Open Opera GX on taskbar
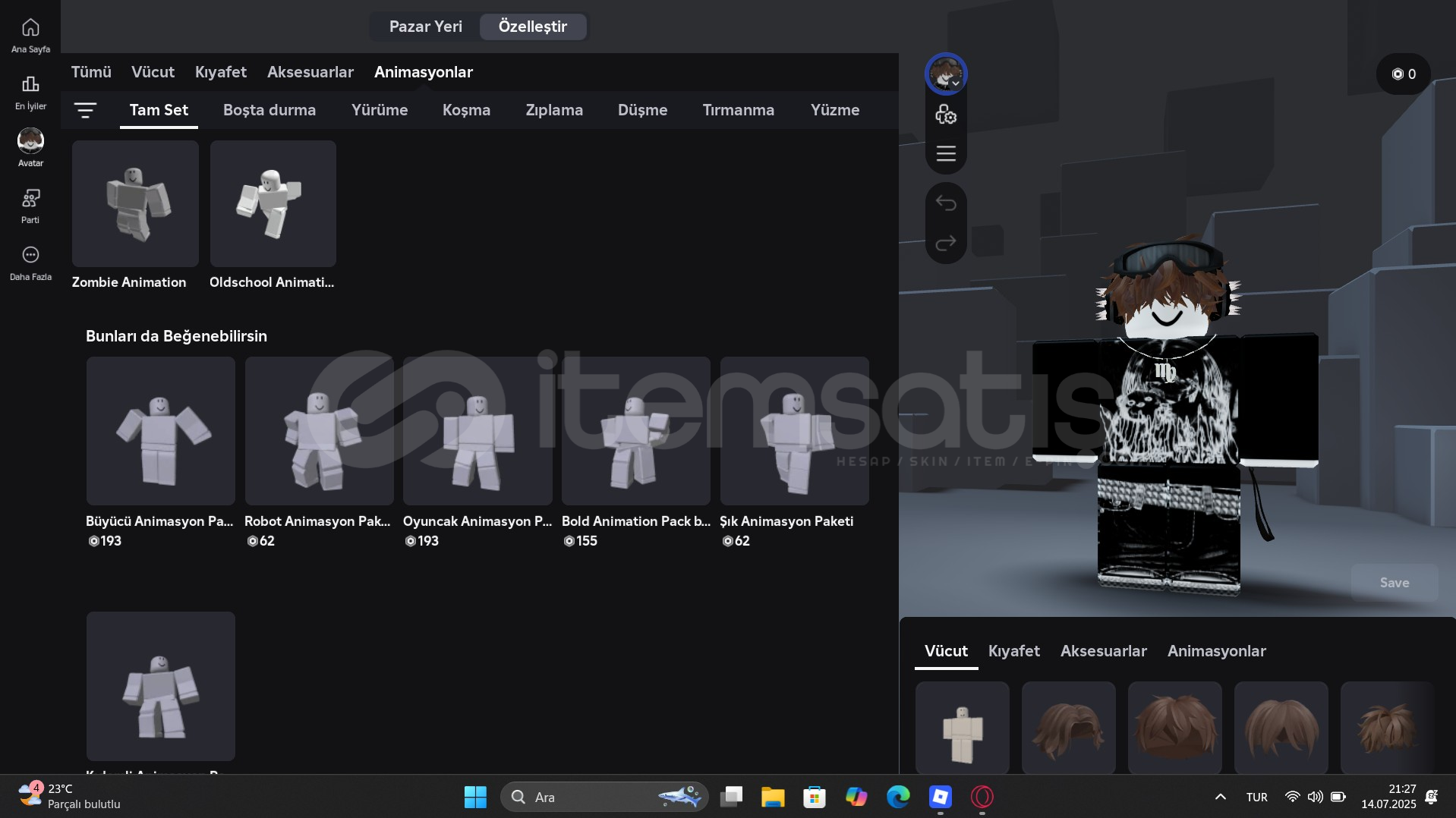Image resolution: width=1456 pixels, height=818 pixels. coord(982,797)
